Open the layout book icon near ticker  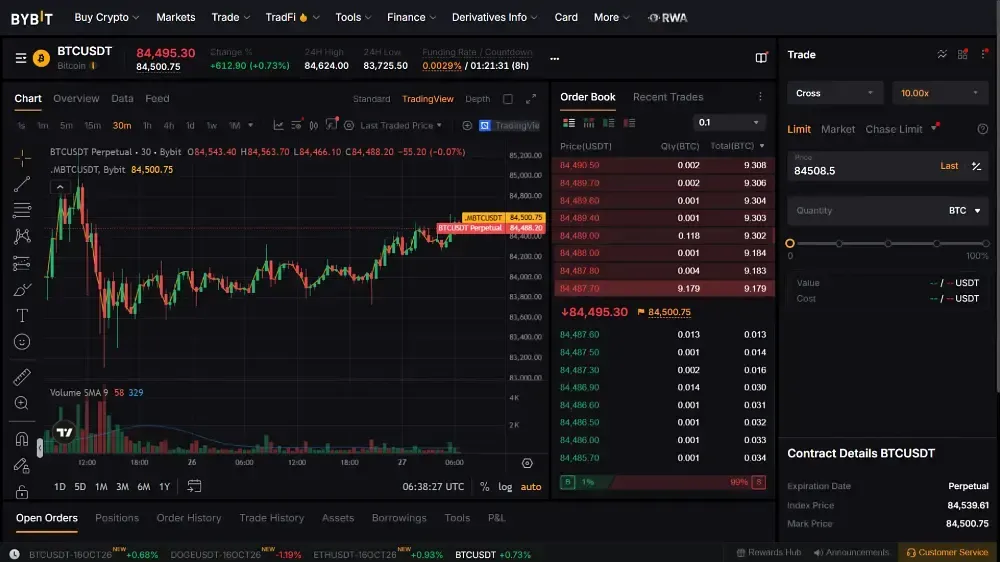click(761, 58)
